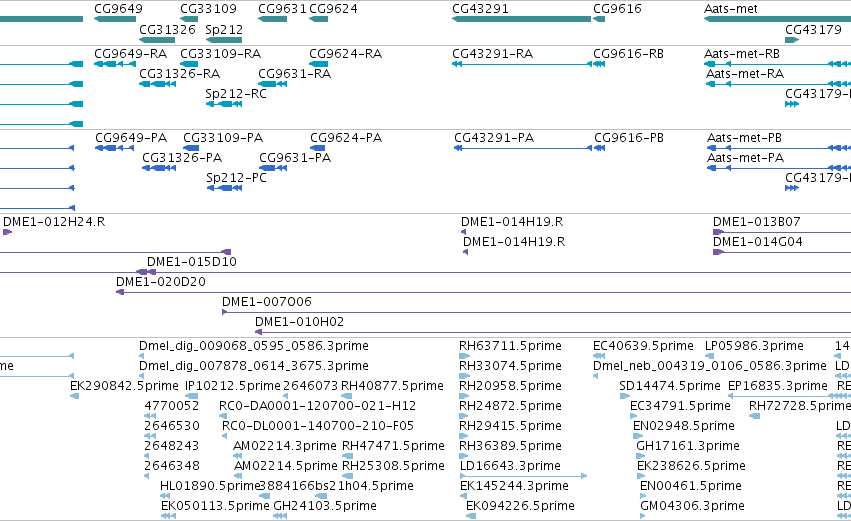
Task: Select transcript label CG9649-RA
Action: coord(130,54)
